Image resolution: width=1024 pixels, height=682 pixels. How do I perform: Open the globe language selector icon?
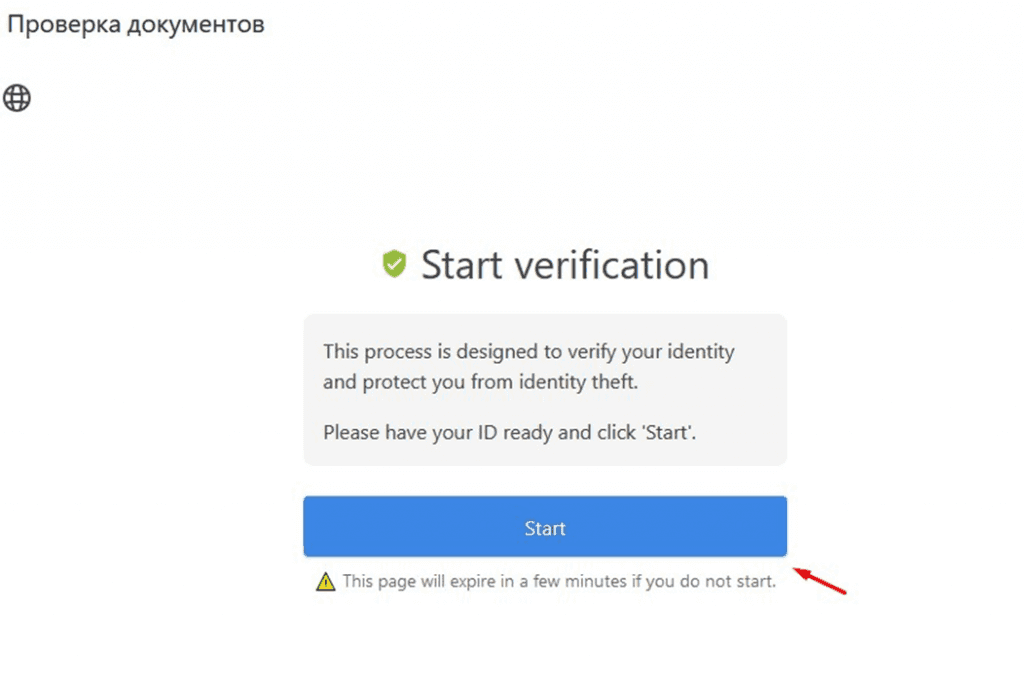click(x=17, y=98)
